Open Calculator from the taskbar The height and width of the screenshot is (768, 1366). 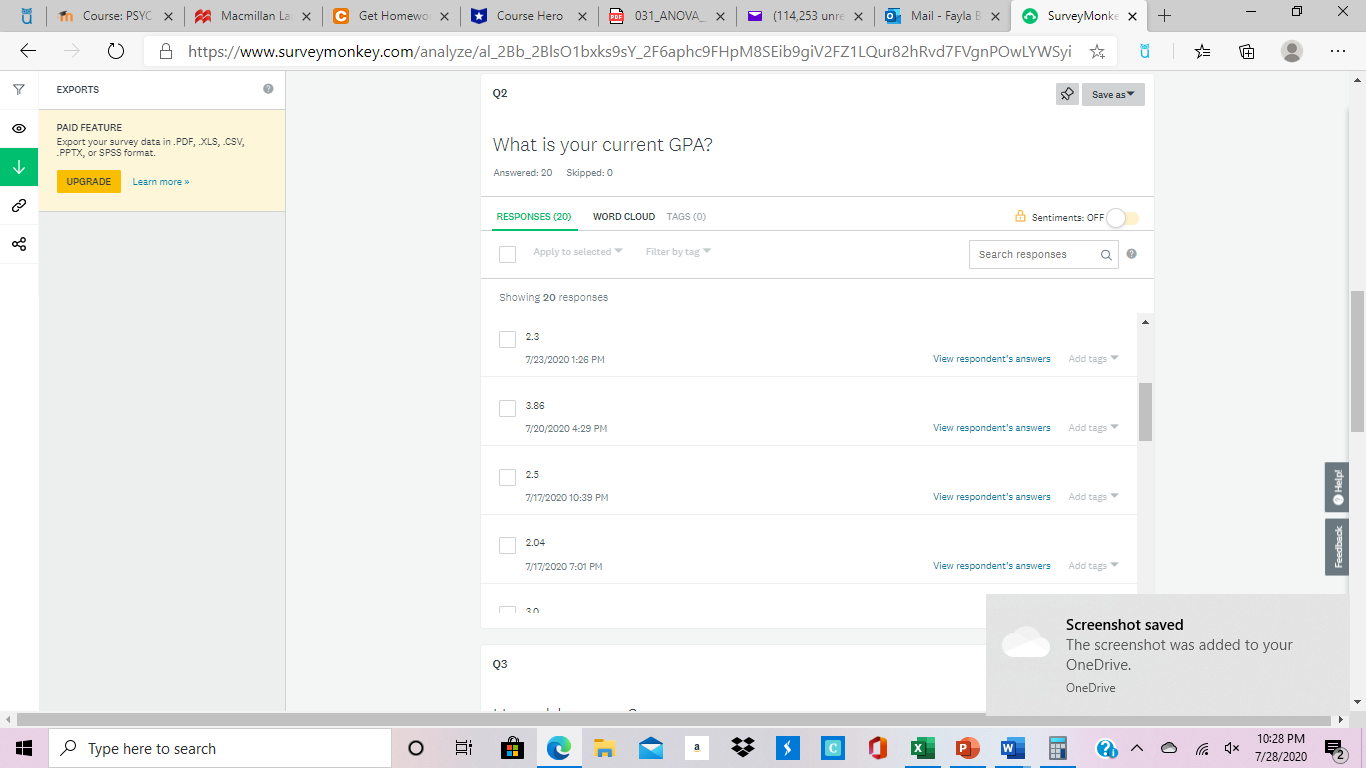point(1058,748)
